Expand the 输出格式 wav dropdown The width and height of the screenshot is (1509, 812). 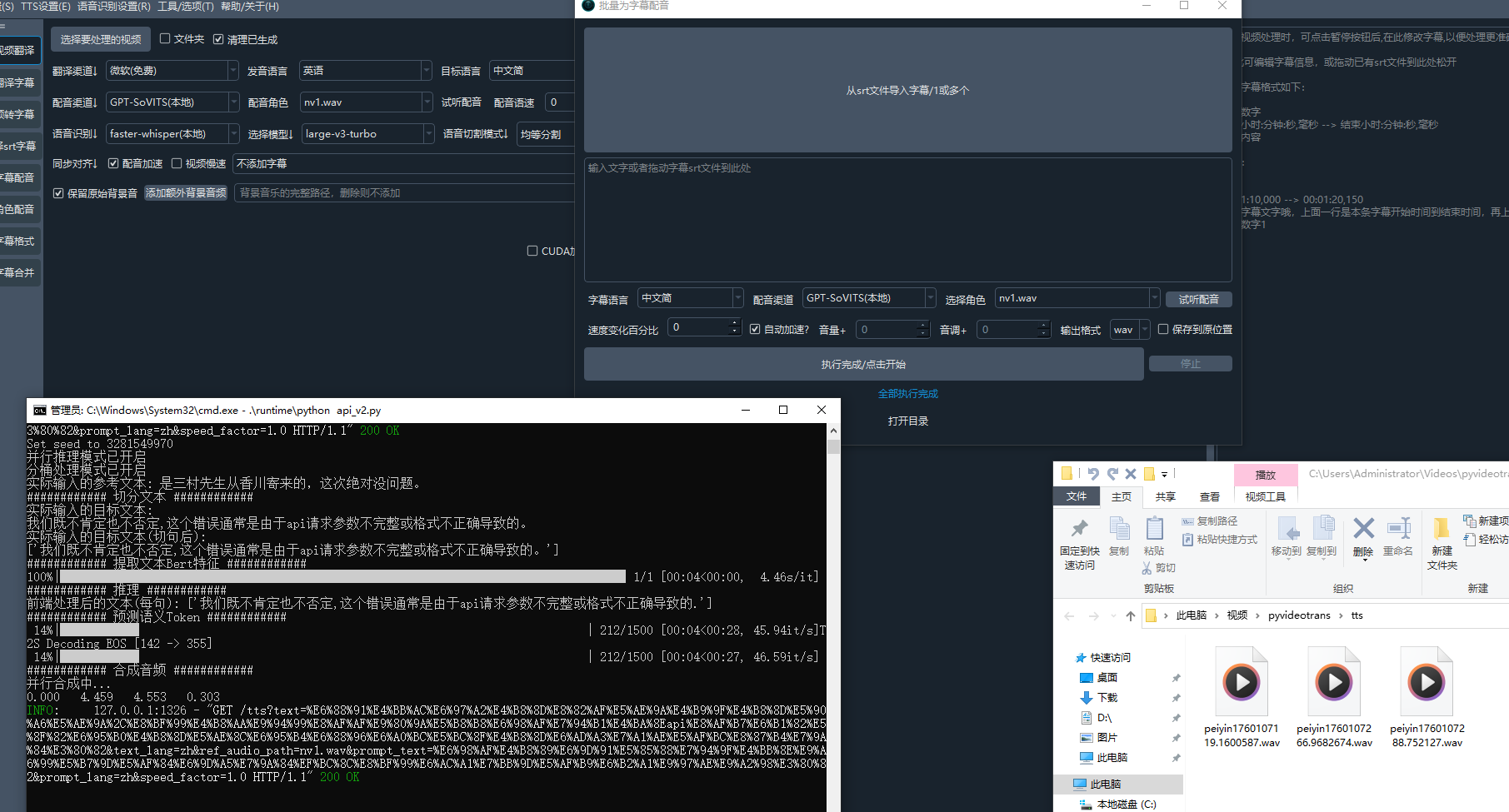coord(1145,330)
